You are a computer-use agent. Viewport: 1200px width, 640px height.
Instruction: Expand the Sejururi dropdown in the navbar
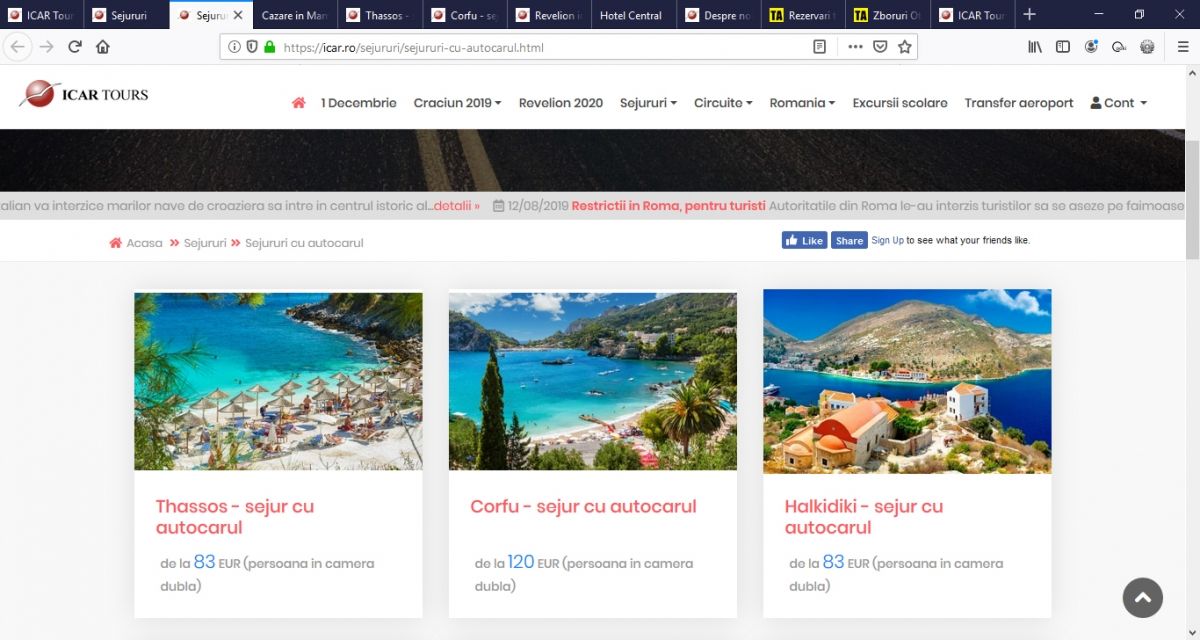[x=648, y=103]
